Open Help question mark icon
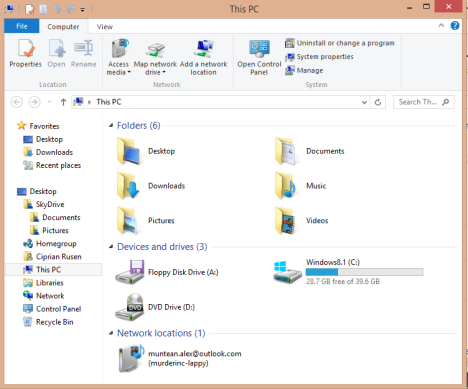 coord(455,25)
